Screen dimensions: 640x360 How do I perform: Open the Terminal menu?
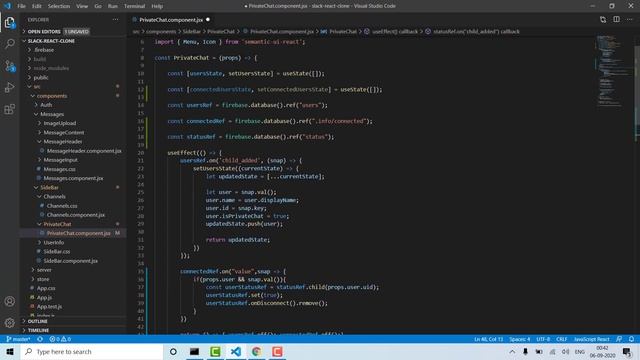[x=134, y=6]
